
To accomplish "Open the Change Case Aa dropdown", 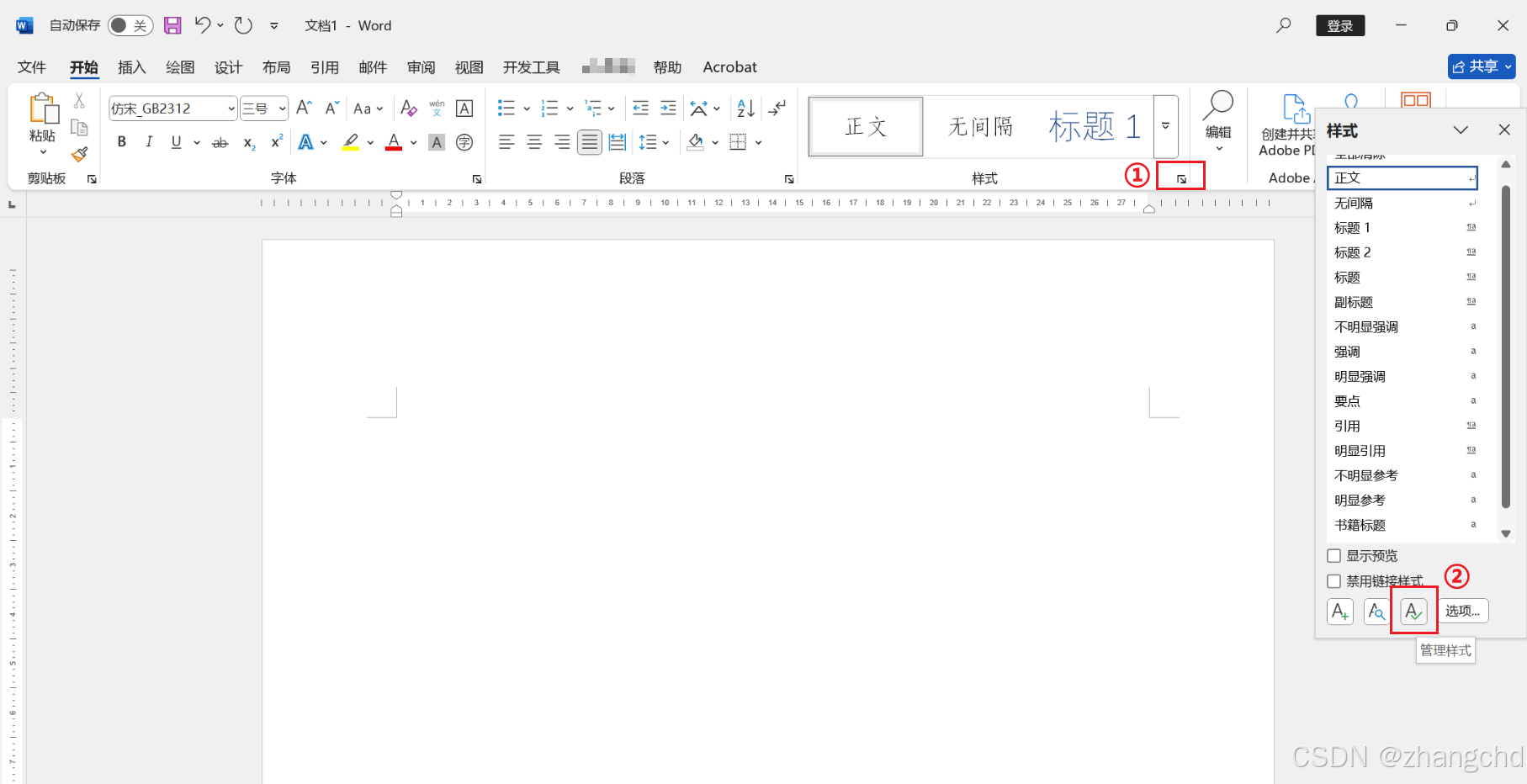I will (368, 109).
